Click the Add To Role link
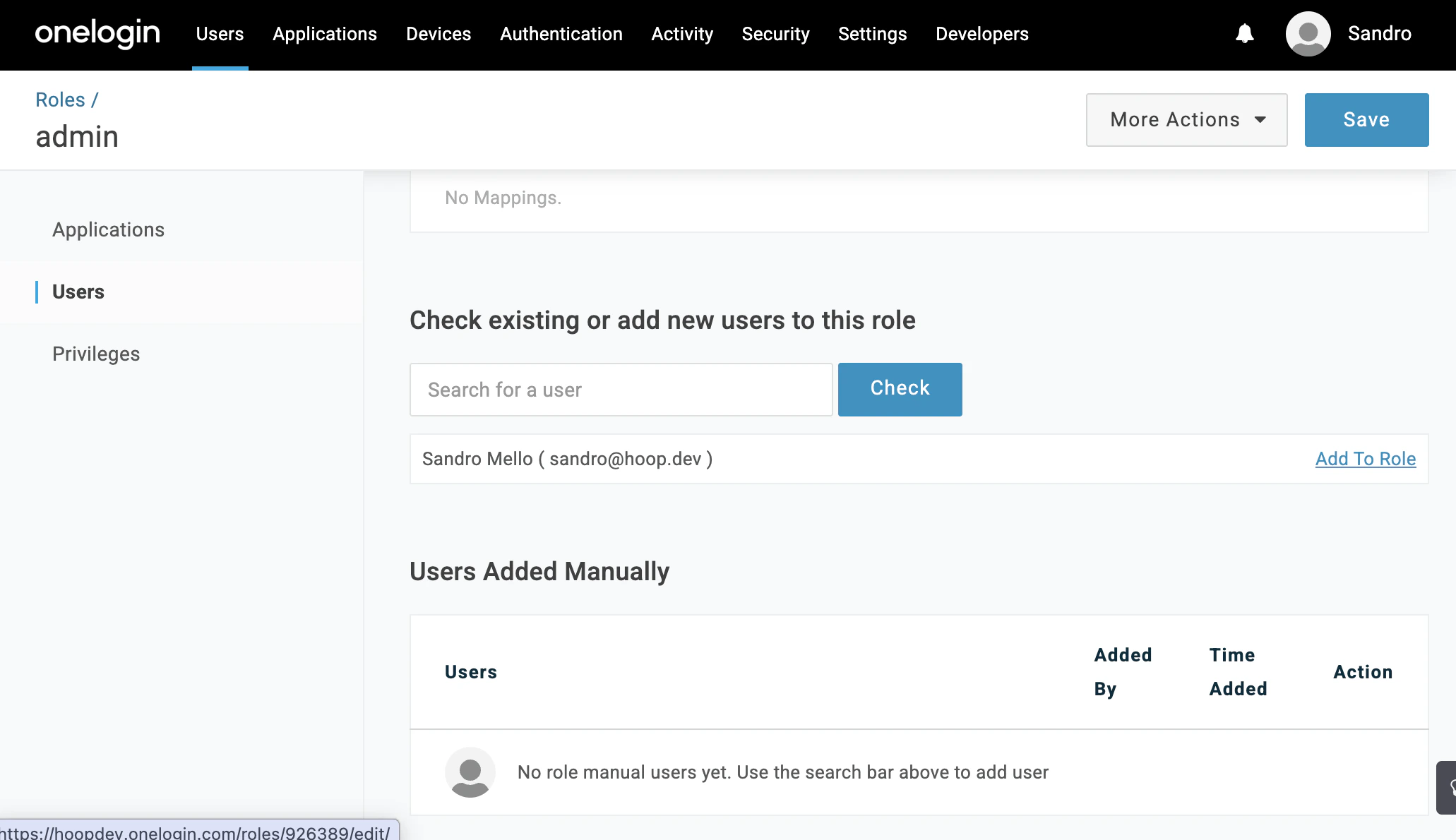Image resolution: width=1456 pixels, height=840 pixels. (1365, 459)
